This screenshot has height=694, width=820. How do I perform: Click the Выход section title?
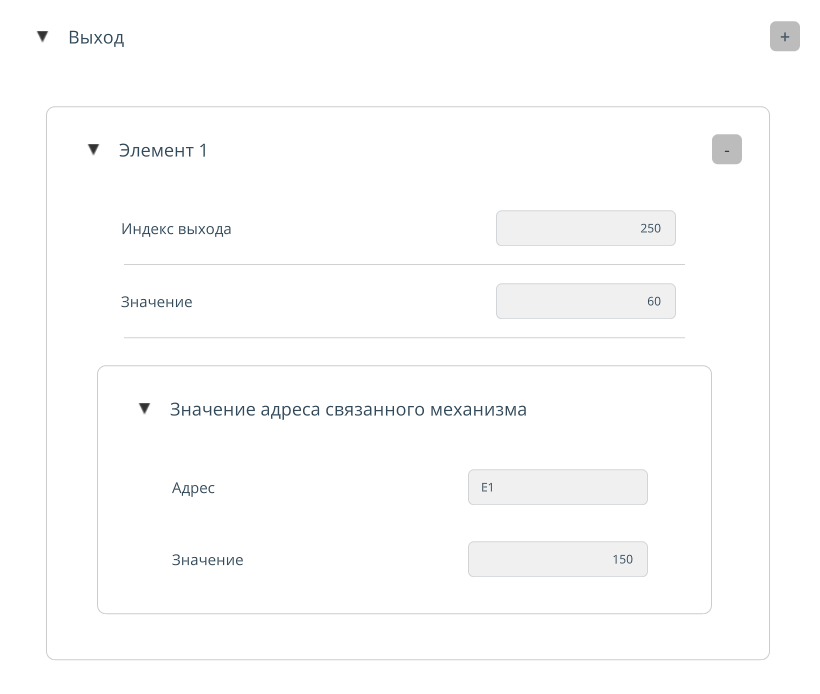(96, 38)
